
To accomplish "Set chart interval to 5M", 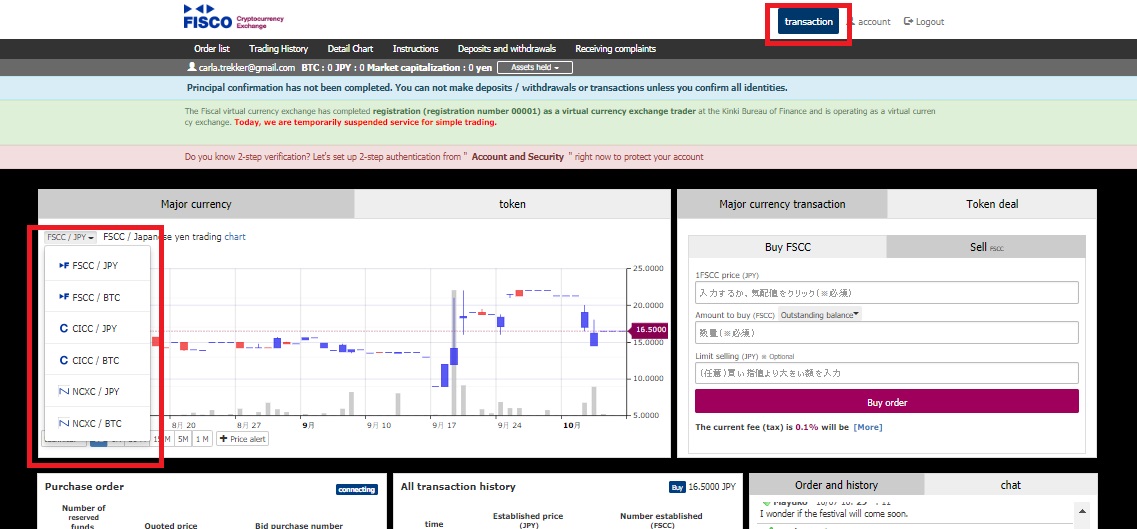I will (183, 438).
